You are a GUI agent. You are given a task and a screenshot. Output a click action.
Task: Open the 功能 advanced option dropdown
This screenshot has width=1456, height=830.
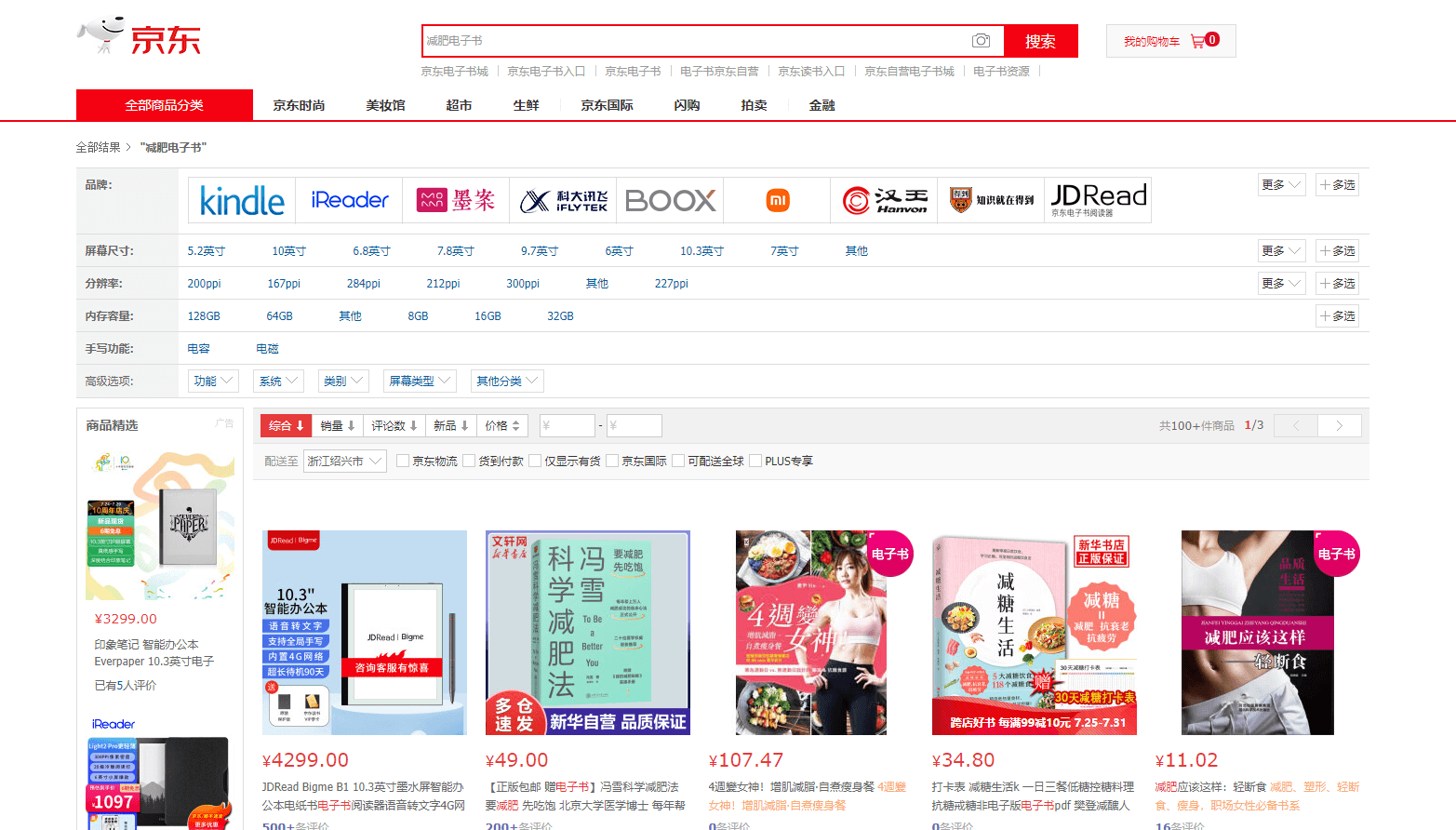[213, 382]
